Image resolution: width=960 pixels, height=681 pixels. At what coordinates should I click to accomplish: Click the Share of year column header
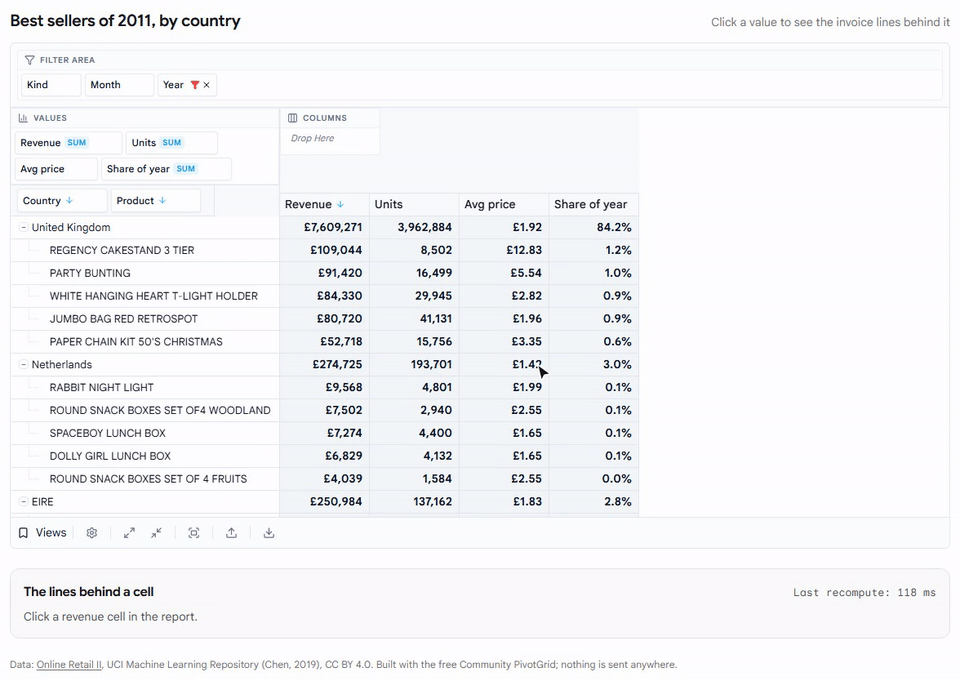coord(594,205)
